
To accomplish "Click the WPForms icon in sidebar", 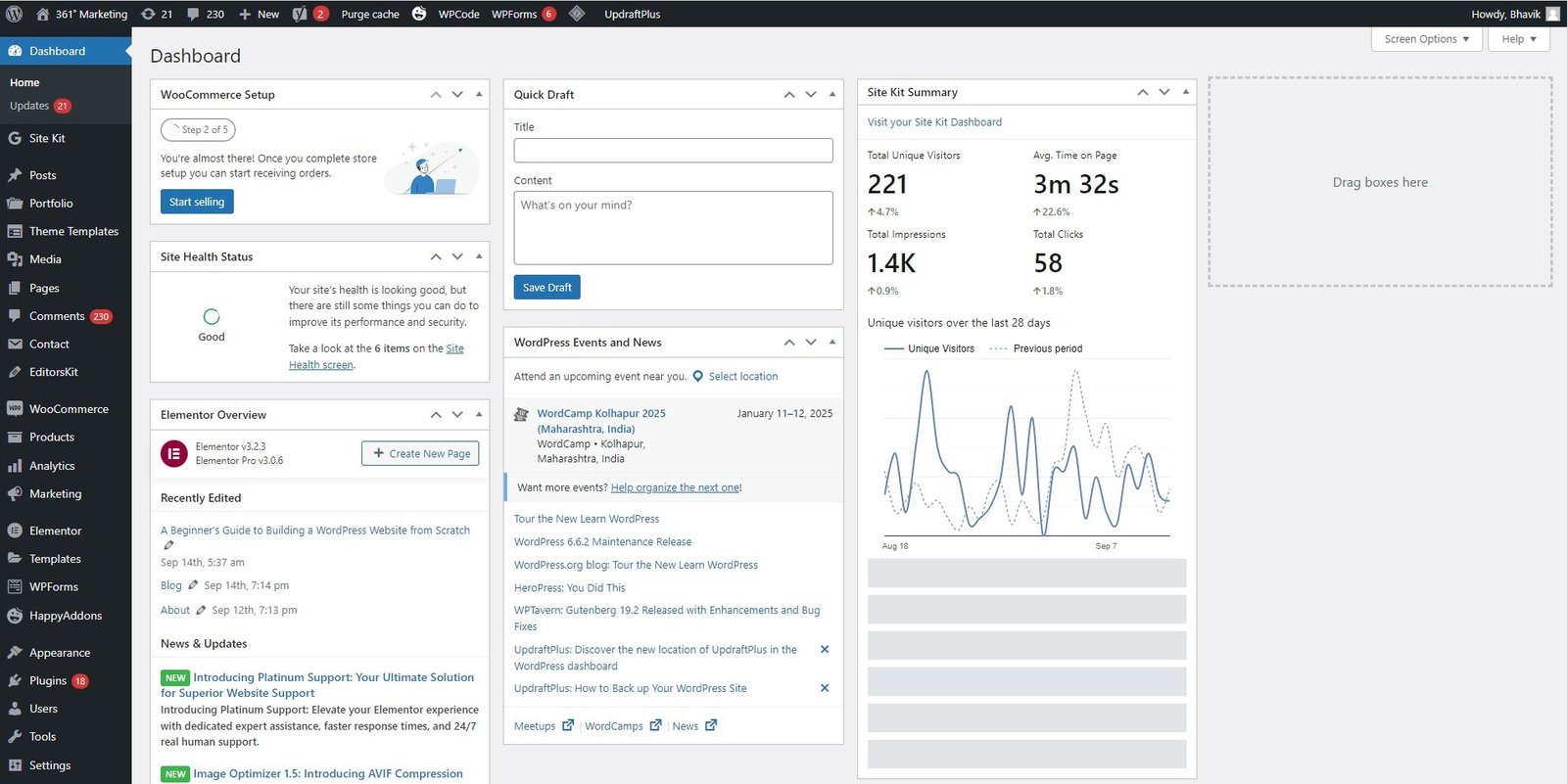I will (x=15, y=587).
